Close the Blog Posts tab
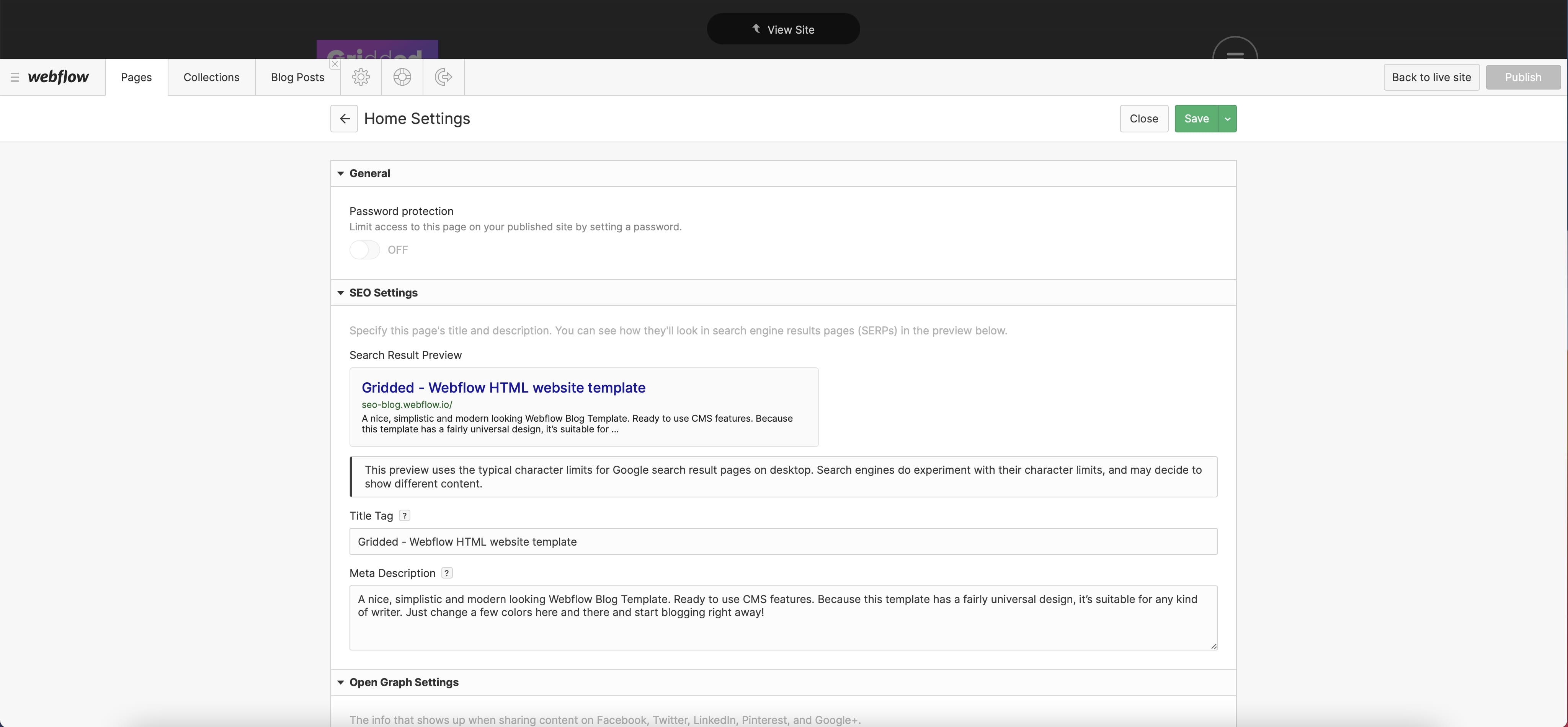The width and height of the screenshot is (1568, 727). point(335,64)
